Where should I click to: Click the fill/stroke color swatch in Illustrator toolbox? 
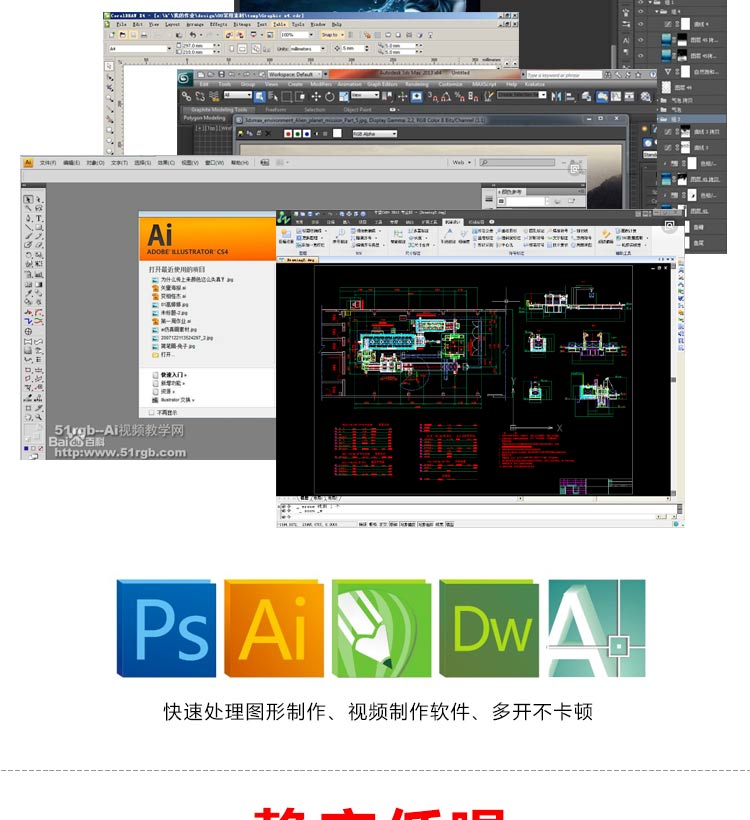(x=34, y=433)
